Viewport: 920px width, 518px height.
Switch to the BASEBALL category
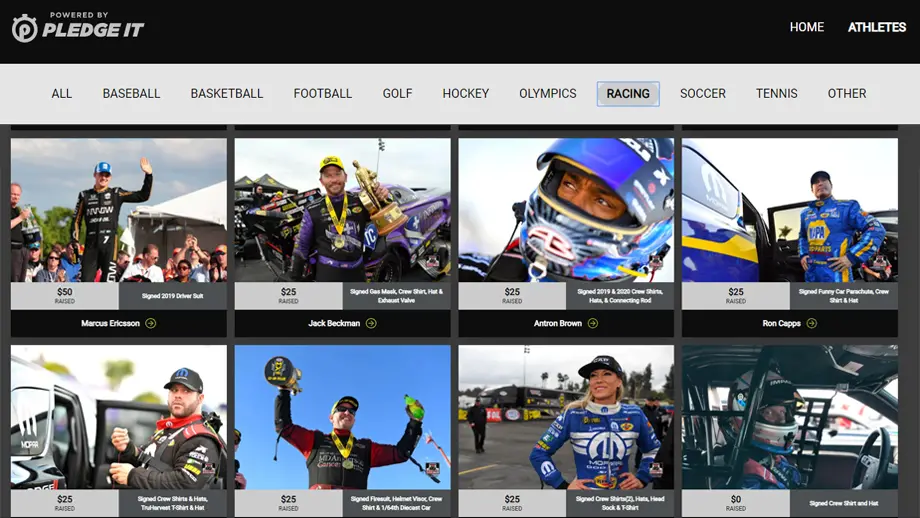[x=131, y=94]
